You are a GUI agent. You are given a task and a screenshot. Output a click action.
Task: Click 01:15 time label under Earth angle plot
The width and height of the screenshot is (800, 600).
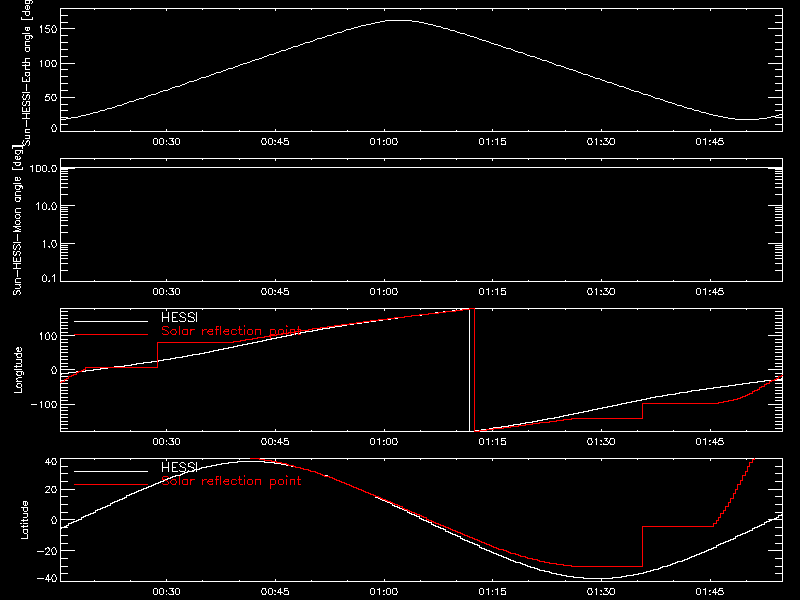click(492, 141)
